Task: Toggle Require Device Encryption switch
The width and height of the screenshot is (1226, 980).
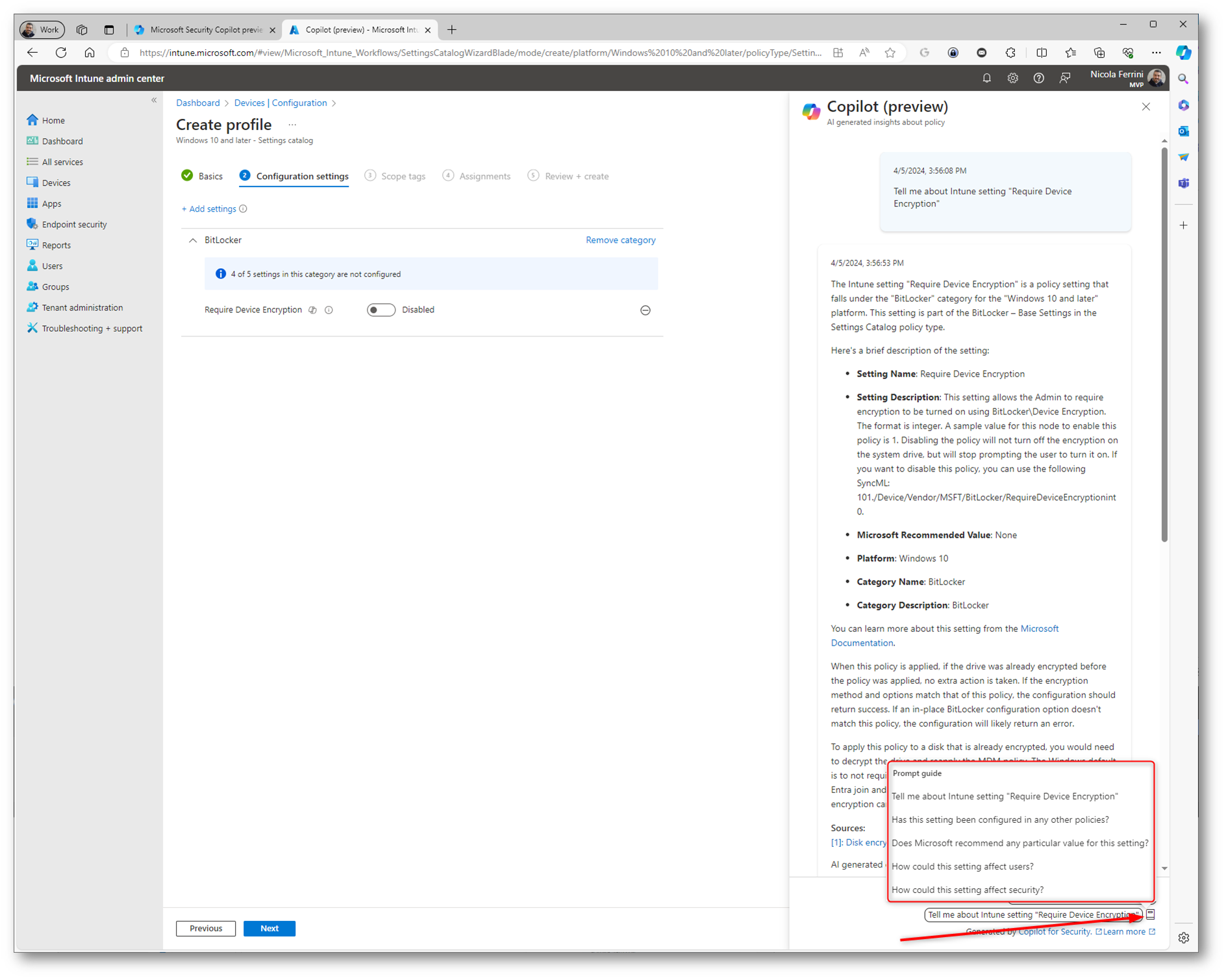Action: tap(381, 310)
